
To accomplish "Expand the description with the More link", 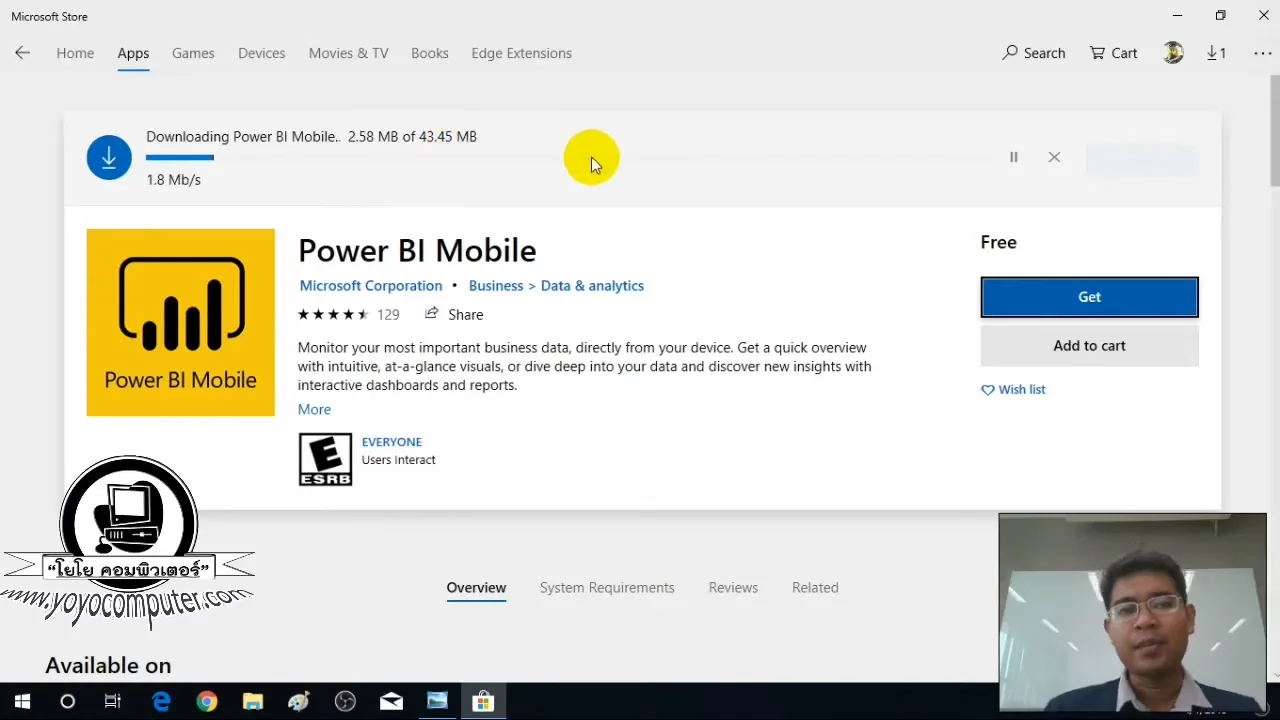I will click(314, 409).
